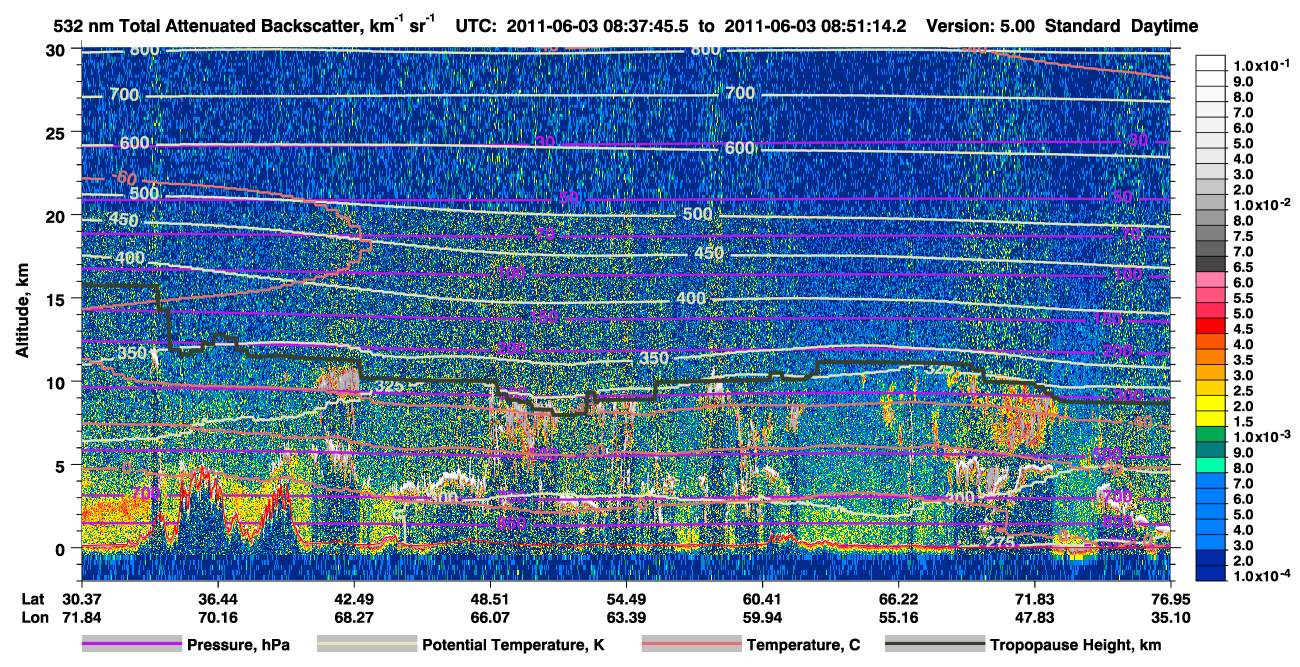Click latitude value 76.95

pyautogui.click(x=1172, y=598)
